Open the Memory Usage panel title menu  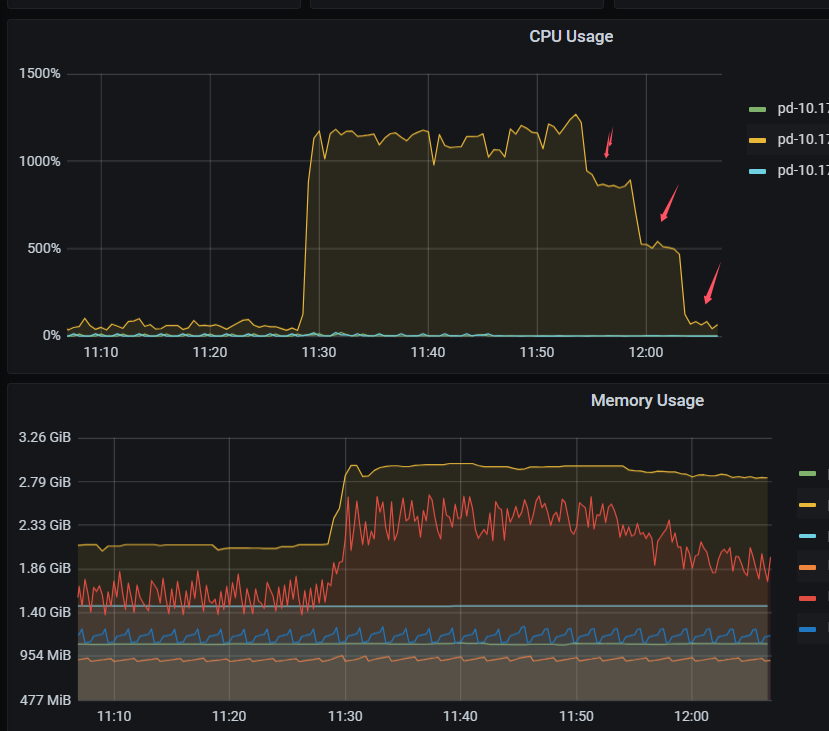click(x=647, y=401)
